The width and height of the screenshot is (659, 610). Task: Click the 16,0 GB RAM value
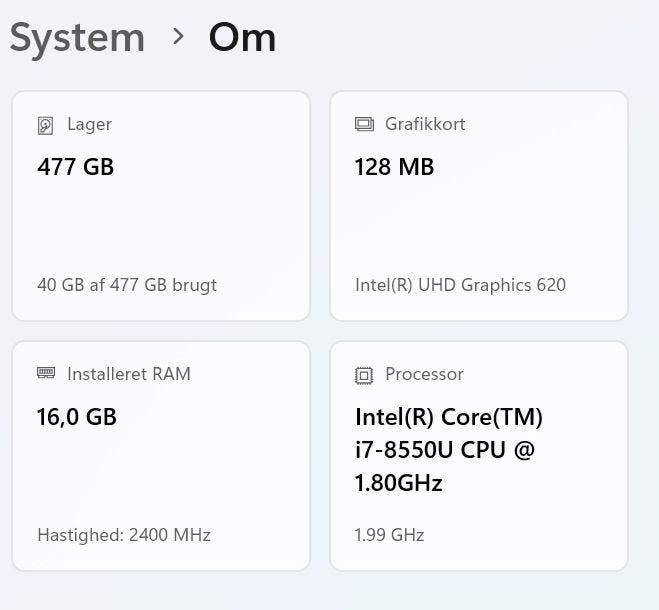point(77,417)
